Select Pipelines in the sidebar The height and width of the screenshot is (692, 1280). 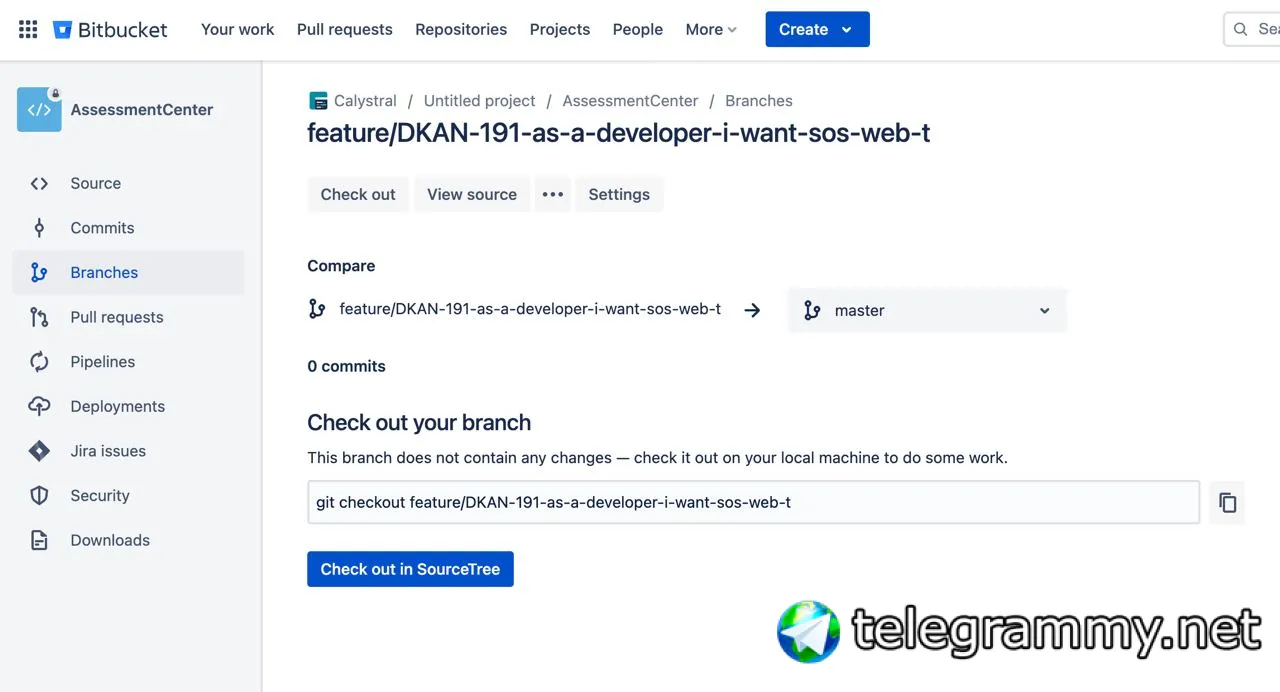[128, 362]
